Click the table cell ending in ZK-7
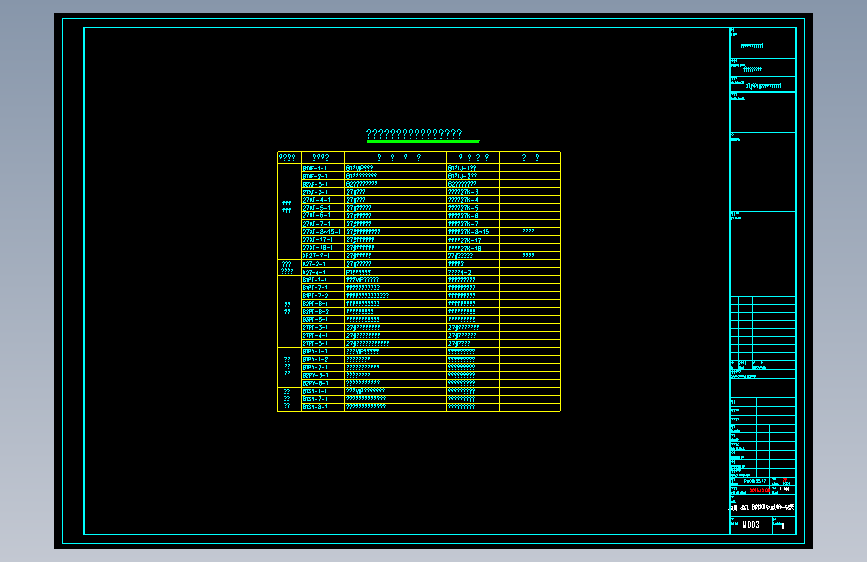The height and width of the screenshot is (562, 867). (473, 224)
